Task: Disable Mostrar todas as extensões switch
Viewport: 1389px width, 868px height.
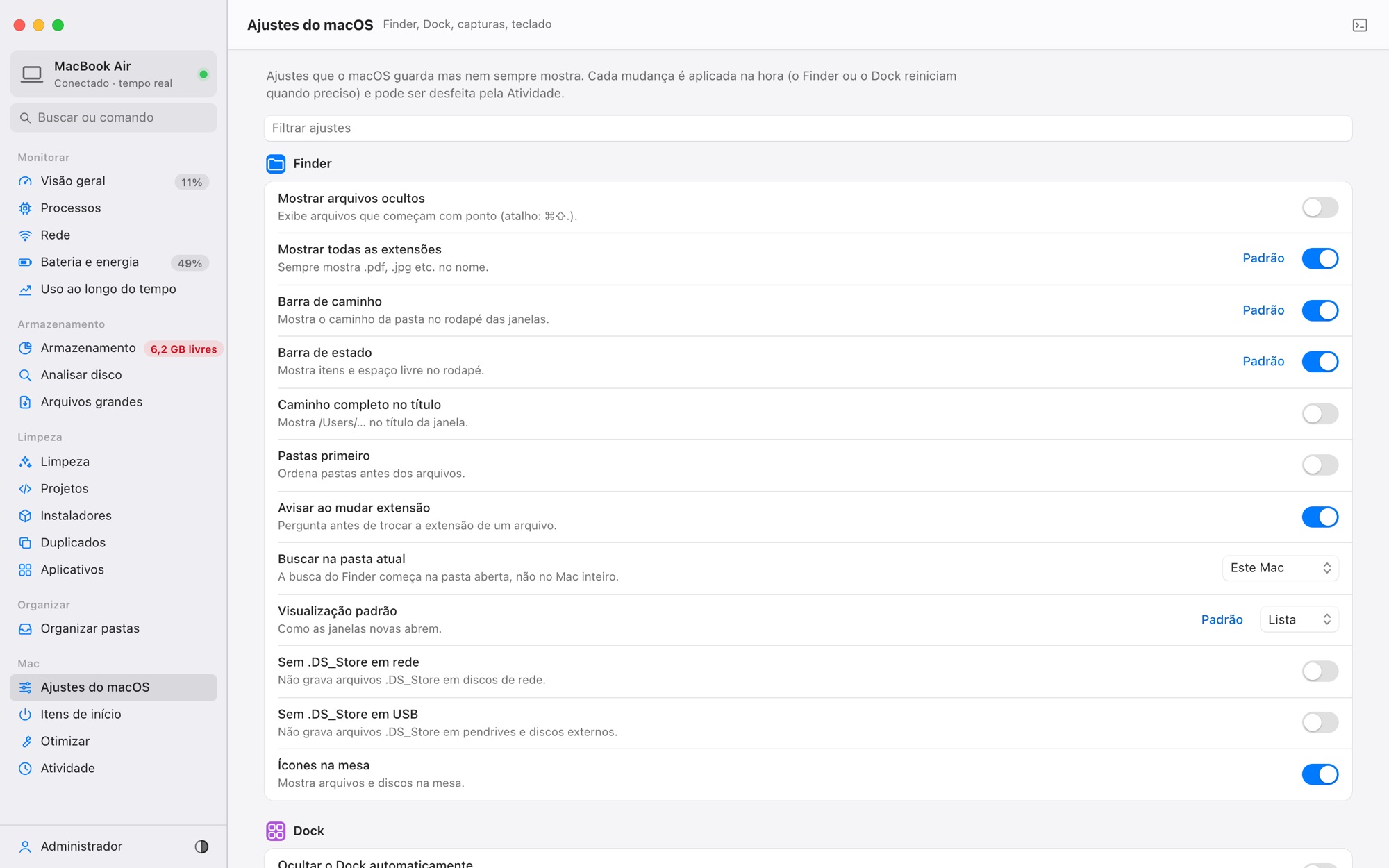Action: tap(1320, 258)
